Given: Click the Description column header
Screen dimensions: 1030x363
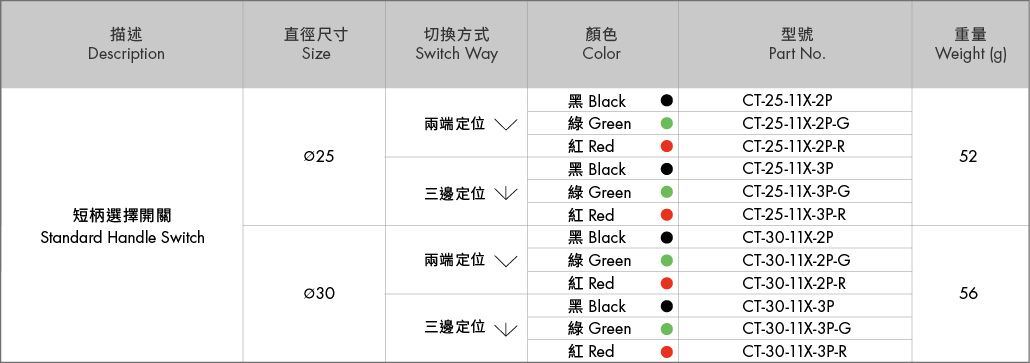Looking at the screenshot, I should tap(126, 45).
